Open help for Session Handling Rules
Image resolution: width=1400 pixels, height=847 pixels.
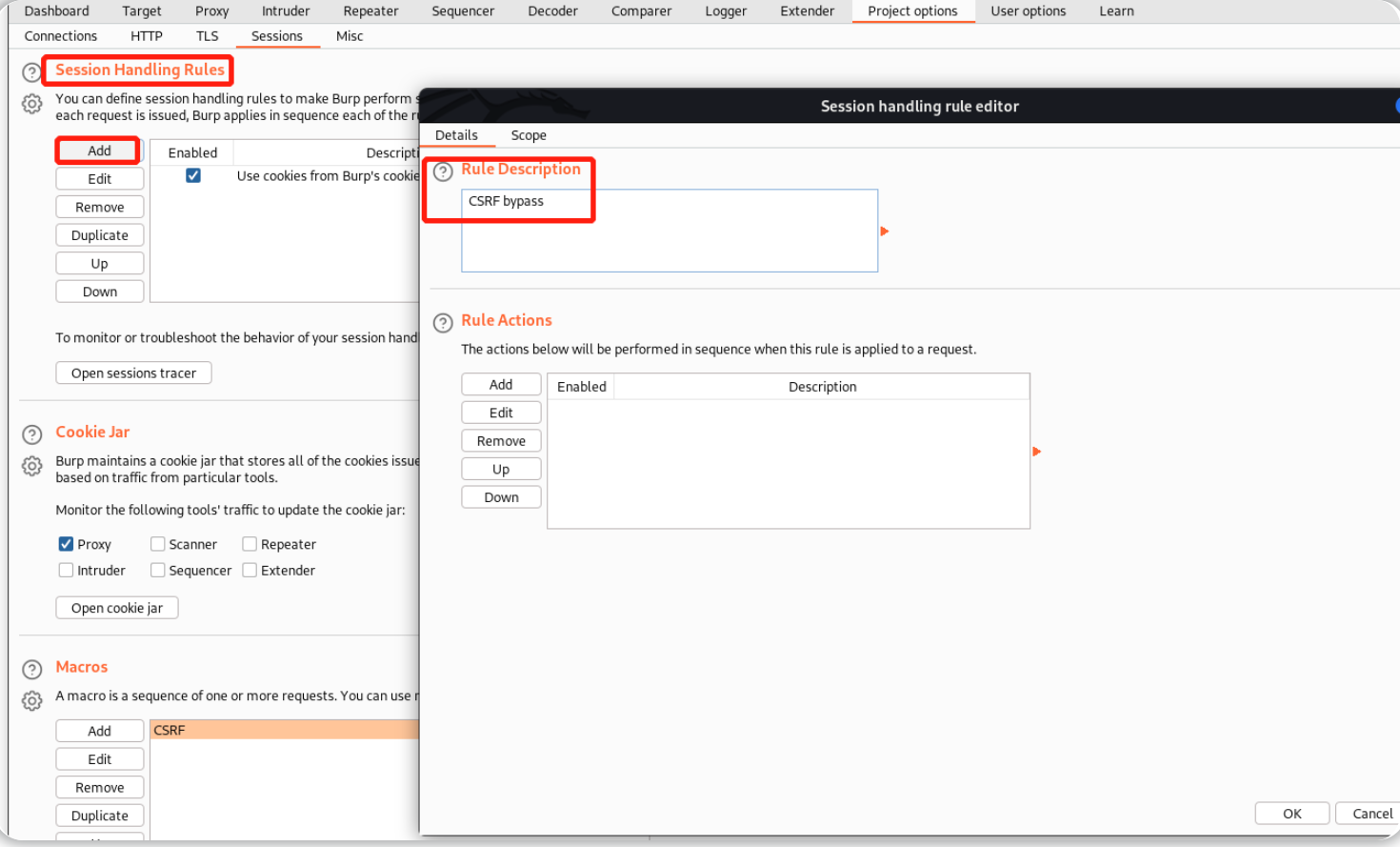click(31, 72)
